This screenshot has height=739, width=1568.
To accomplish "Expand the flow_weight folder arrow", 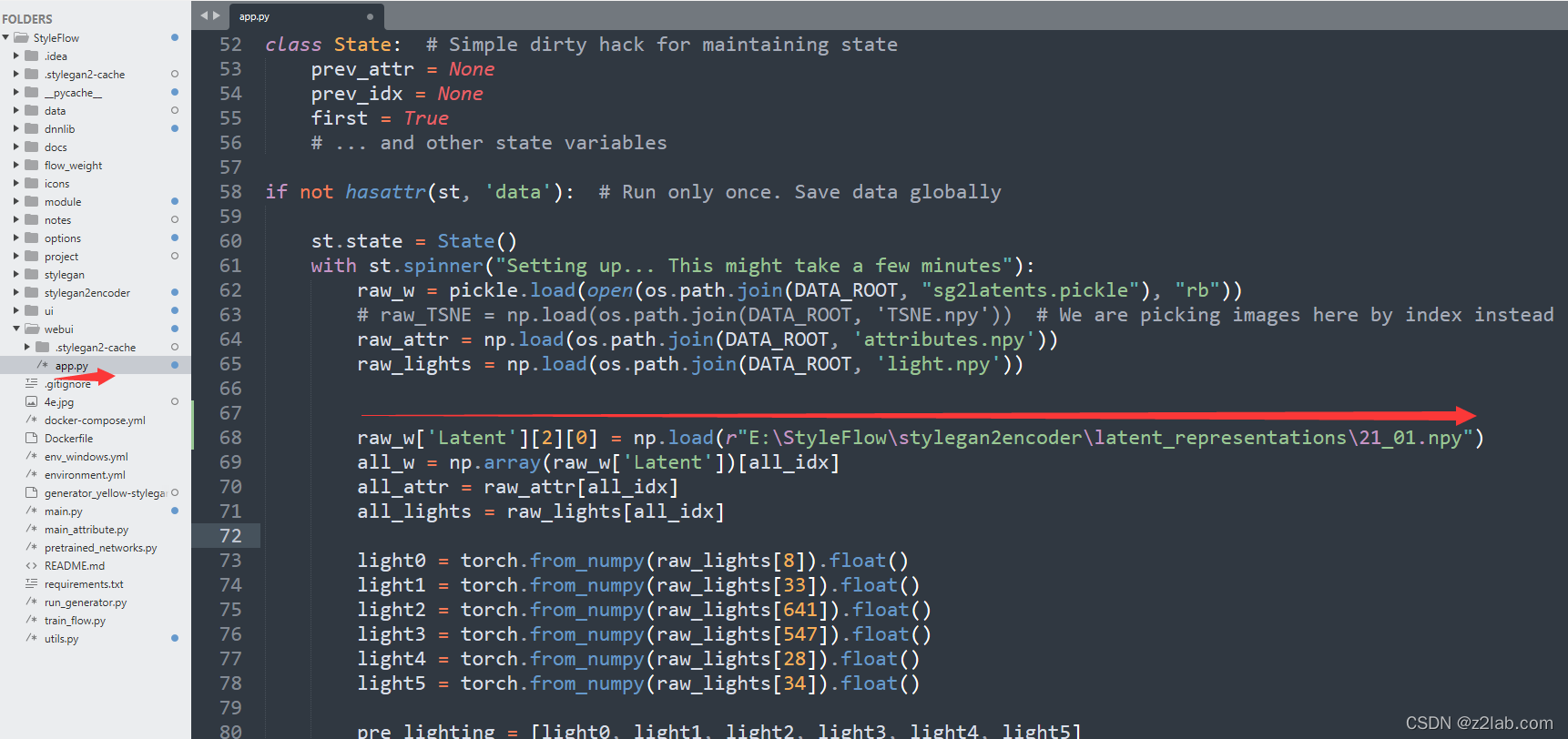I will click(16, 165).
